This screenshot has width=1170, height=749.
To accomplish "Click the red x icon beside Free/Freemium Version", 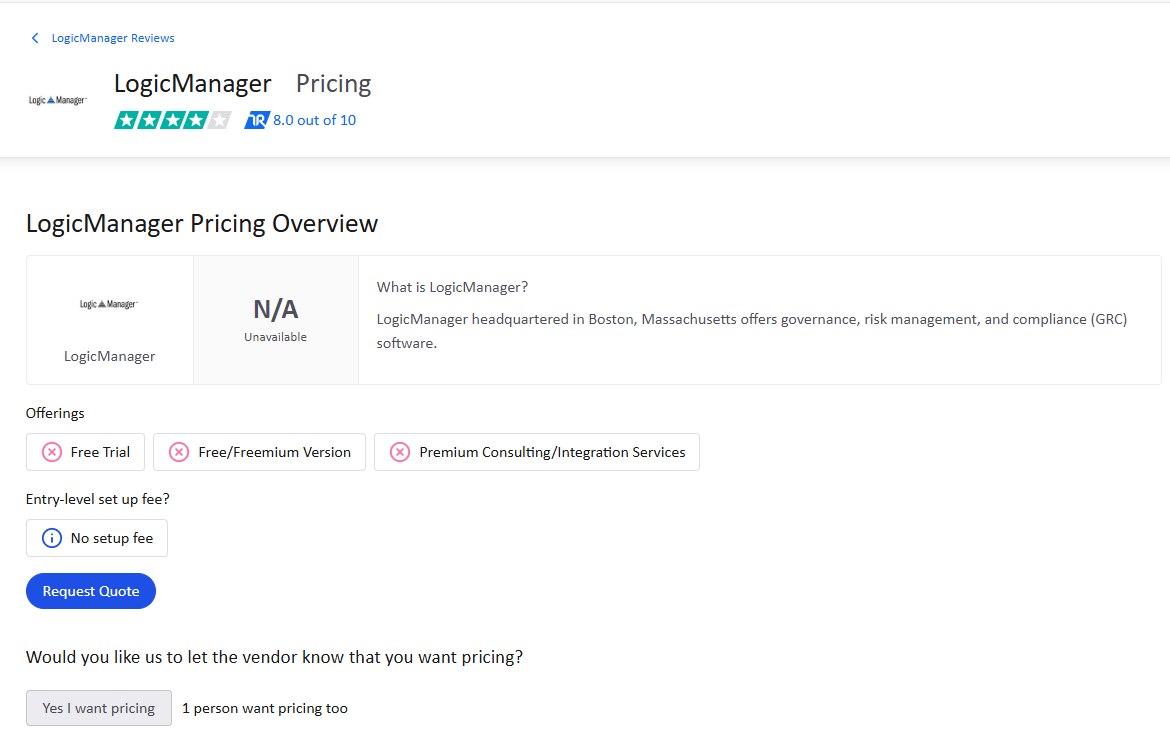I will (179, 452).
